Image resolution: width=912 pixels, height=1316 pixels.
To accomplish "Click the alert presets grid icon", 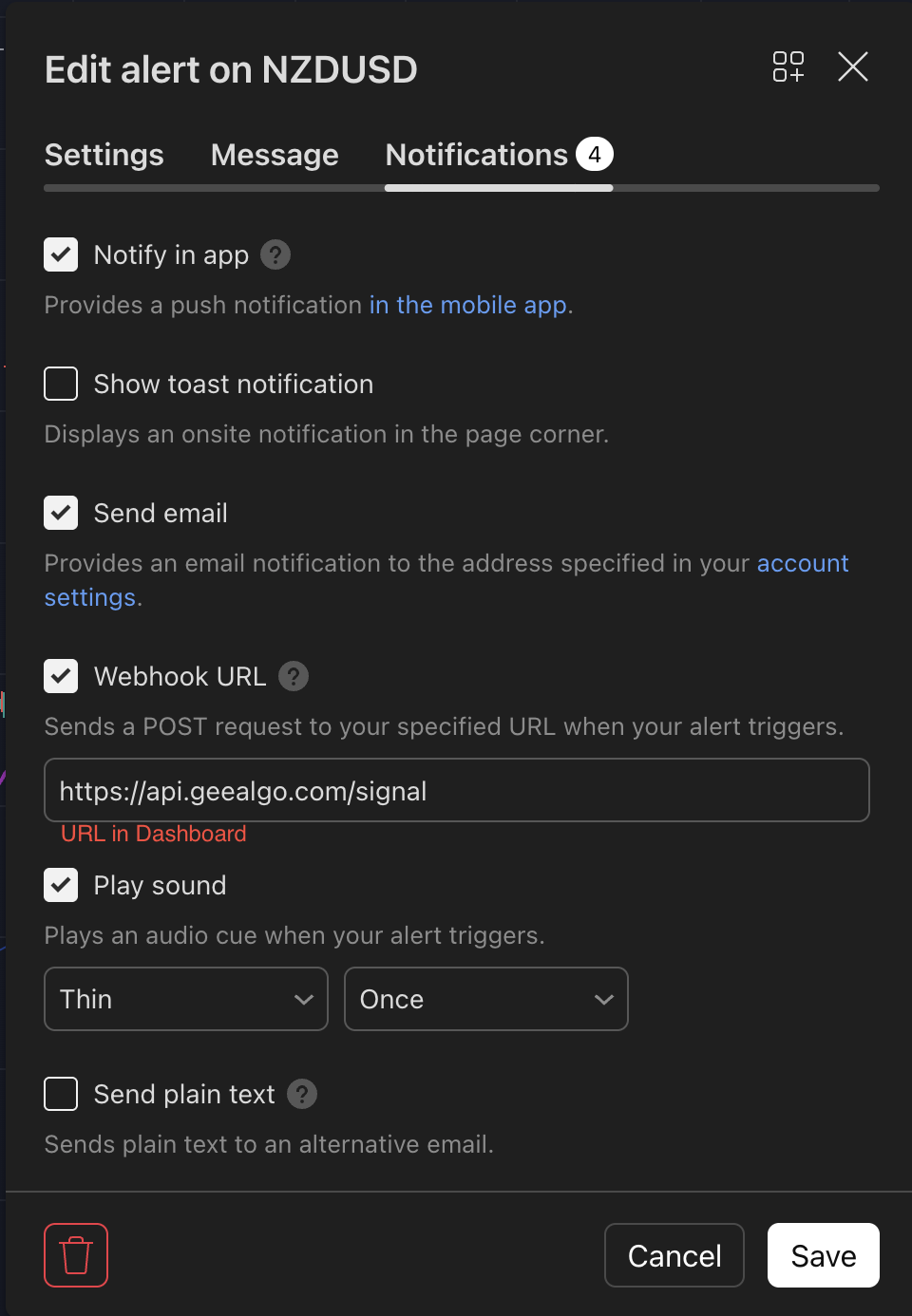I will 788,66.
